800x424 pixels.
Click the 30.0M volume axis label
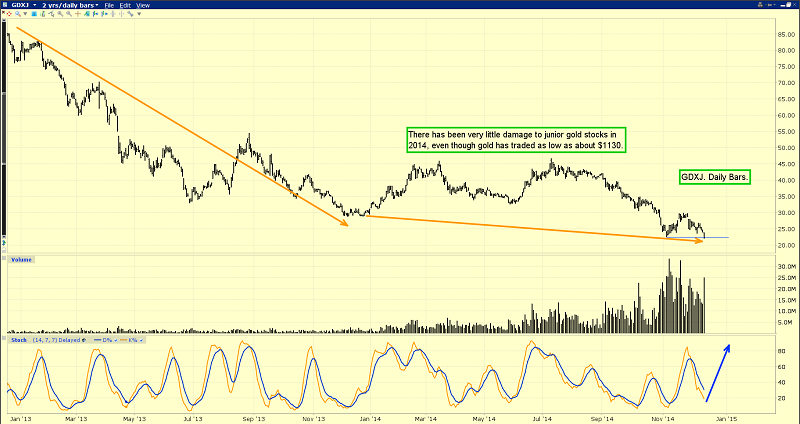click(786, 266)
